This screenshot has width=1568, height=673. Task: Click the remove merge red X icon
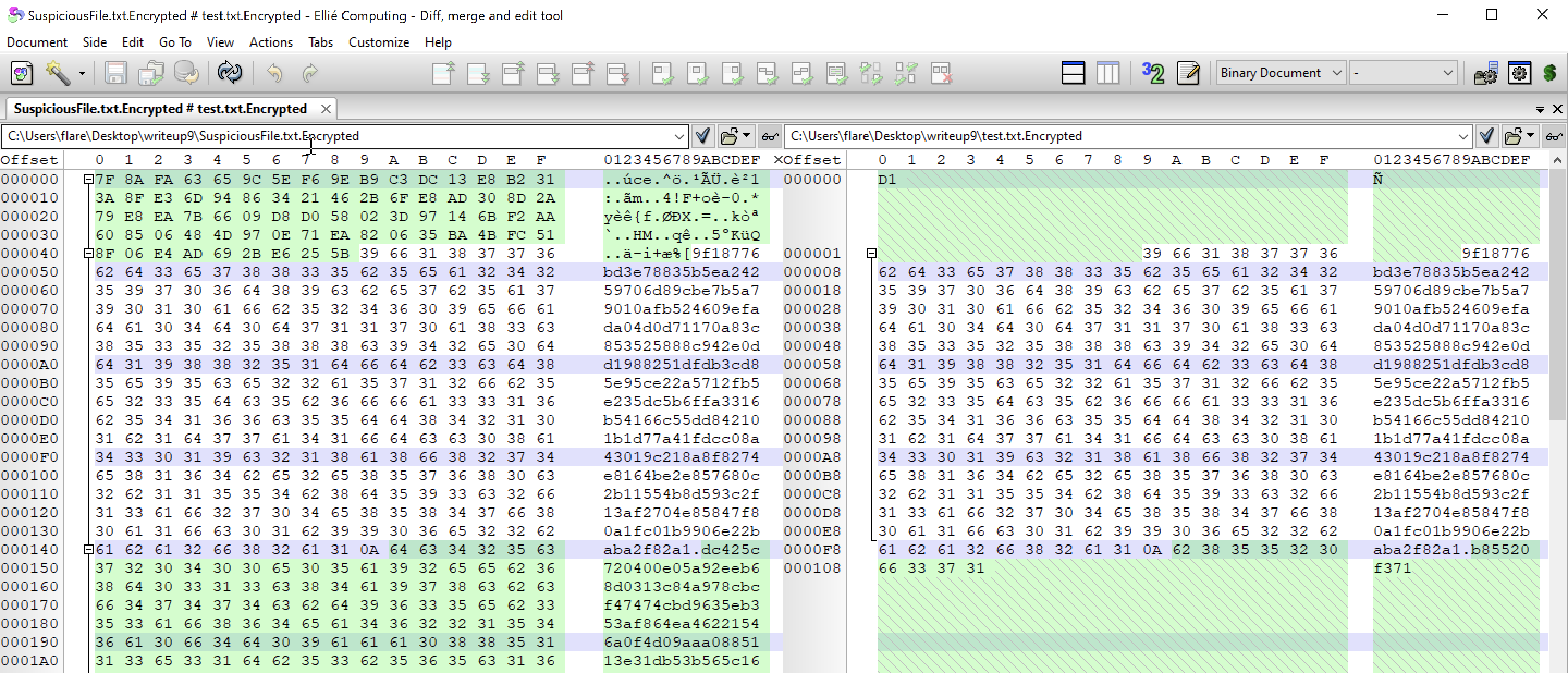click(x=942, y=74)
